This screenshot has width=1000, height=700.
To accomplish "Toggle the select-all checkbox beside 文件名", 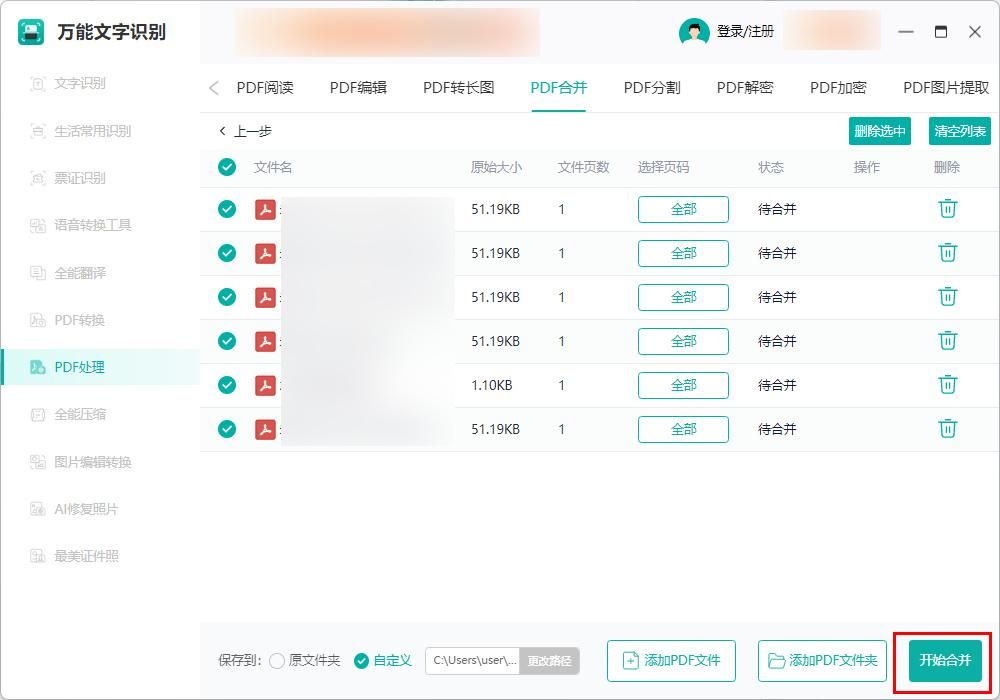I will click(x=227, y=168).
